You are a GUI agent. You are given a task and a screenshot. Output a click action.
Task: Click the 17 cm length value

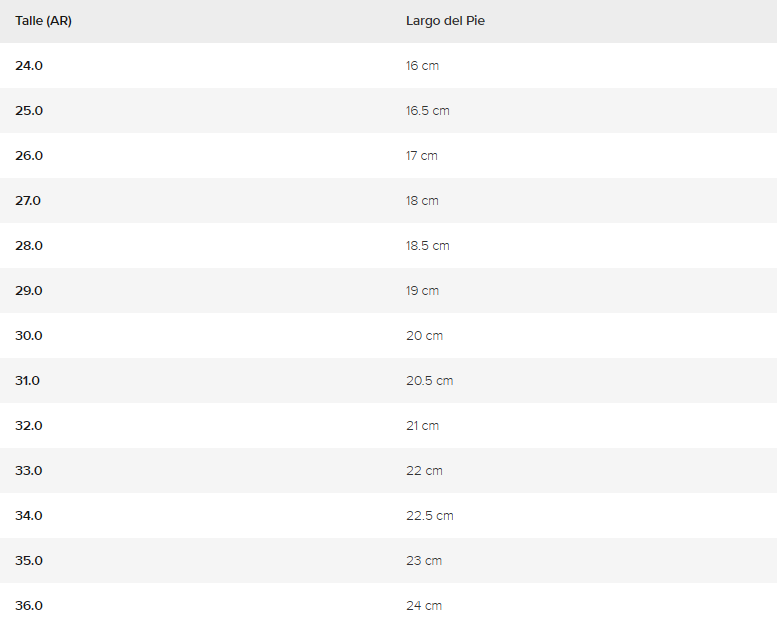click(x=421, y=156)
